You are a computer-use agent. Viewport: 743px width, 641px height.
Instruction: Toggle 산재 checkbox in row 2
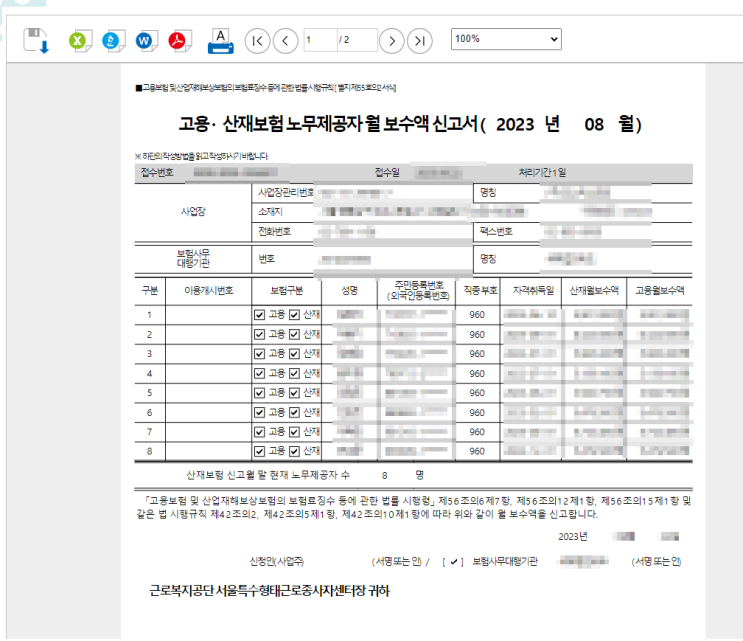tap(294, 334)
